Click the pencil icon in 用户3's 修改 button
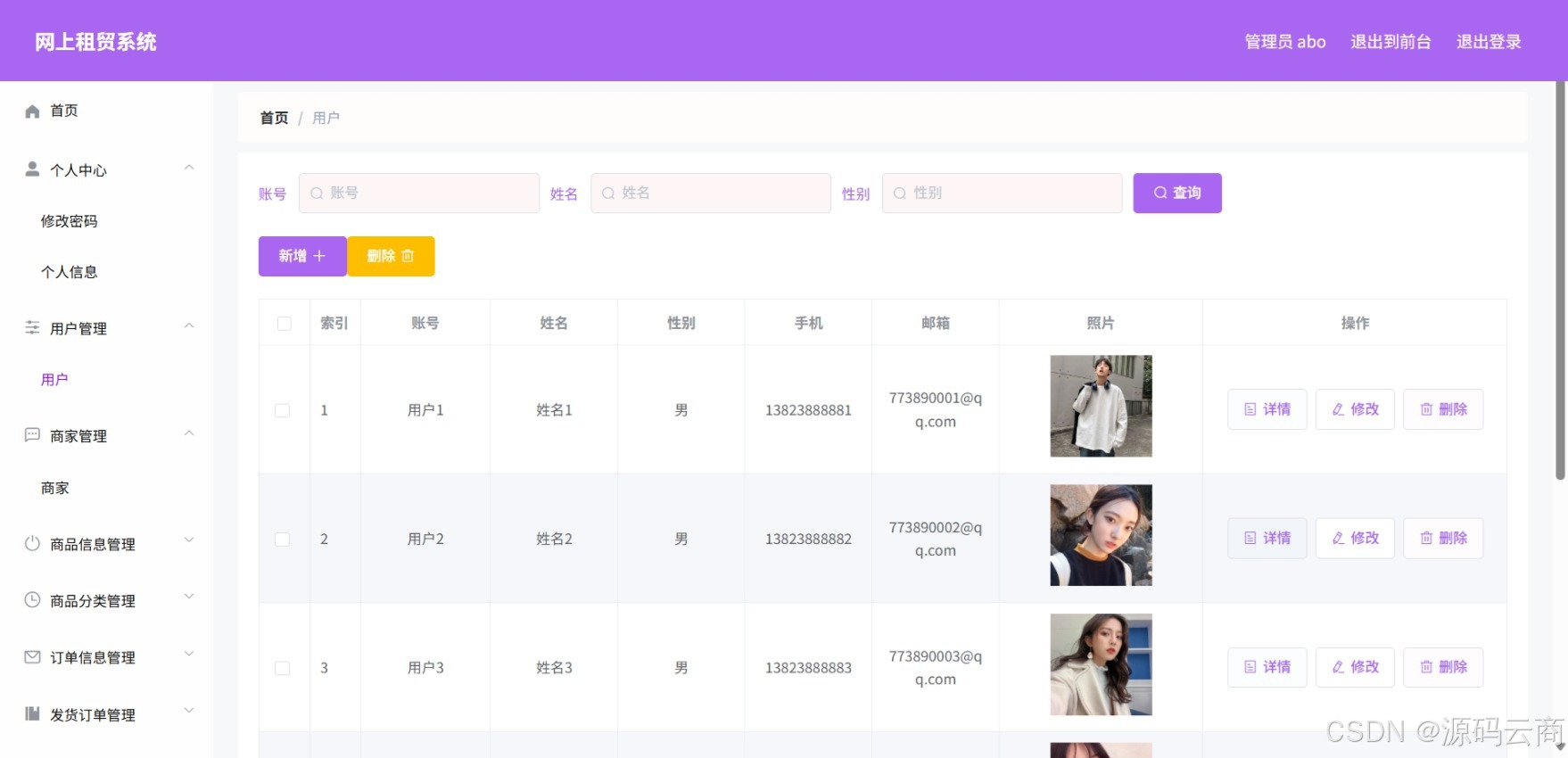This screenshot has width=1568, height=758. tap(1338, 667)
